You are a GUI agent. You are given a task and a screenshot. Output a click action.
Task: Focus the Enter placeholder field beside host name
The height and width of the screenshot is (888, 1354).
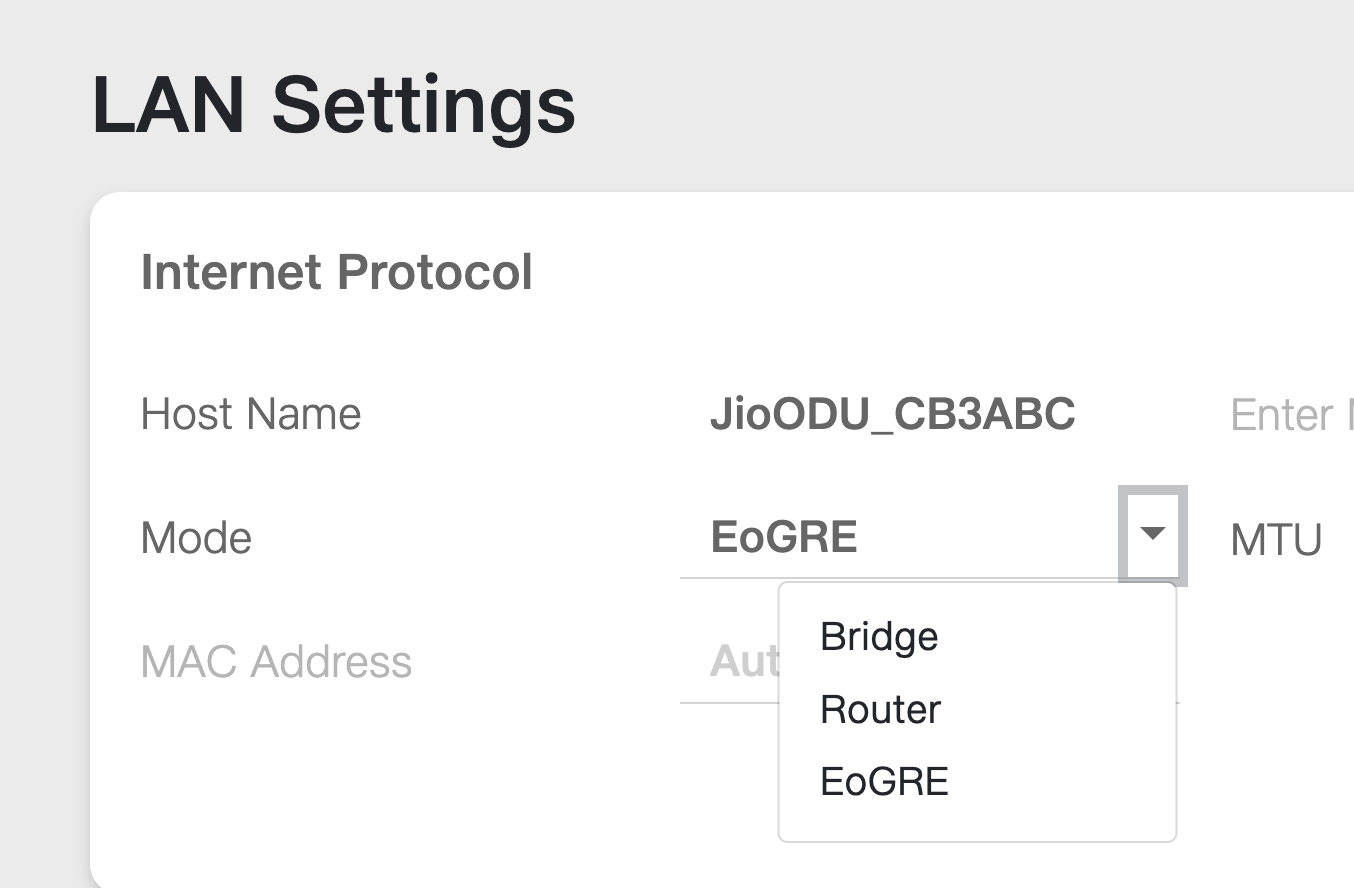click(1290, 415)
